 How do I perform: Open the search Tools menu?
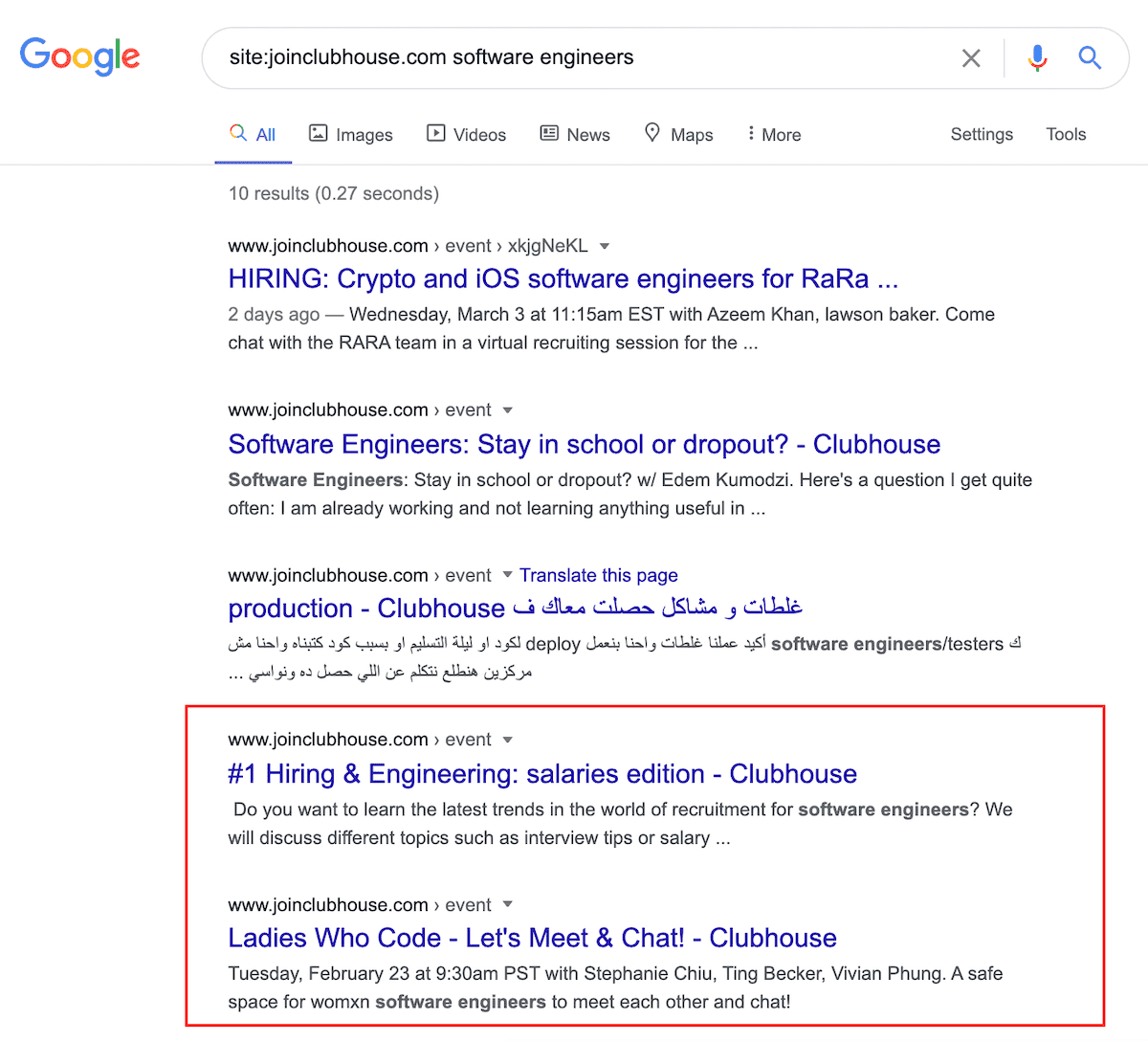click(x=1066, y=134)
